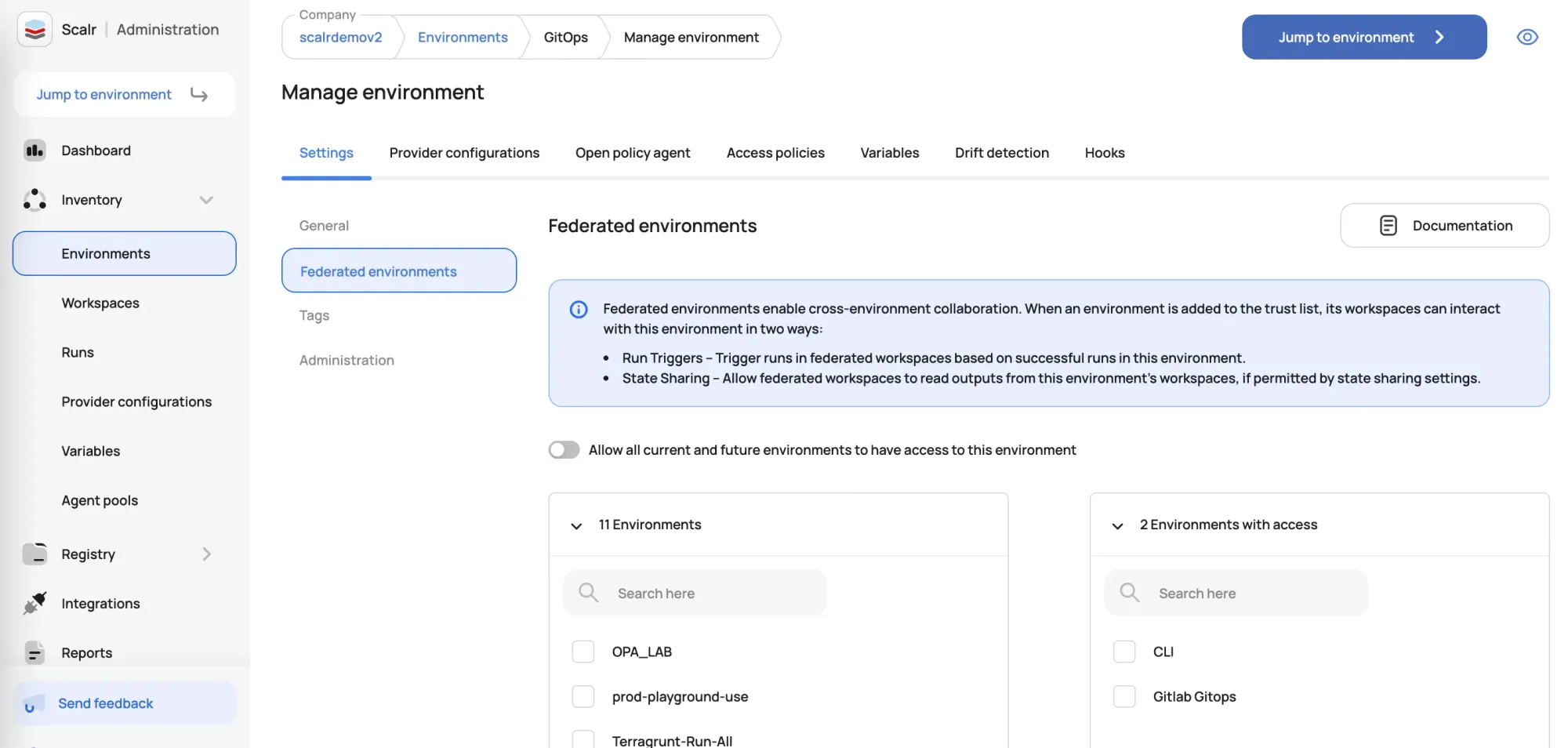The image size is (1568, 748).
Task: Check the Gitlab Gitops checkbox
Action: point(1124,696)
